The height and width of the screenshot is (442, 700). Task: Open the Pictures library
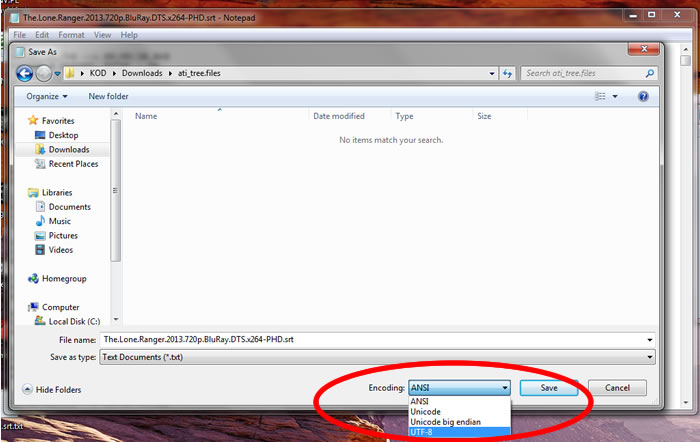point(63,236)
